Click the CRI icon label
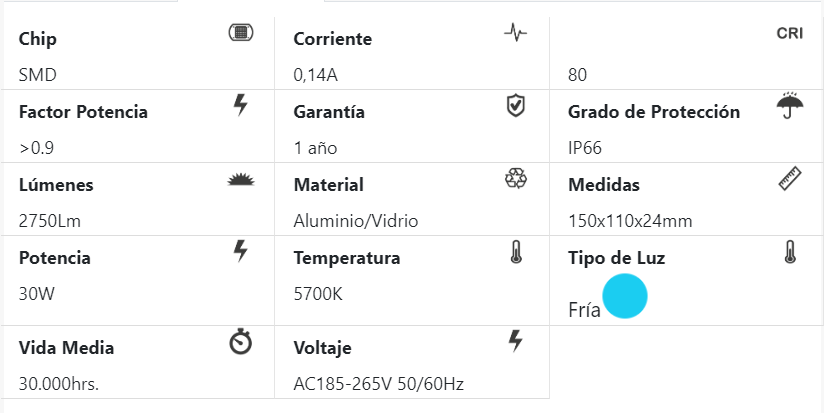This screenshot has width=824, height=413. click(x=790, y=33)
